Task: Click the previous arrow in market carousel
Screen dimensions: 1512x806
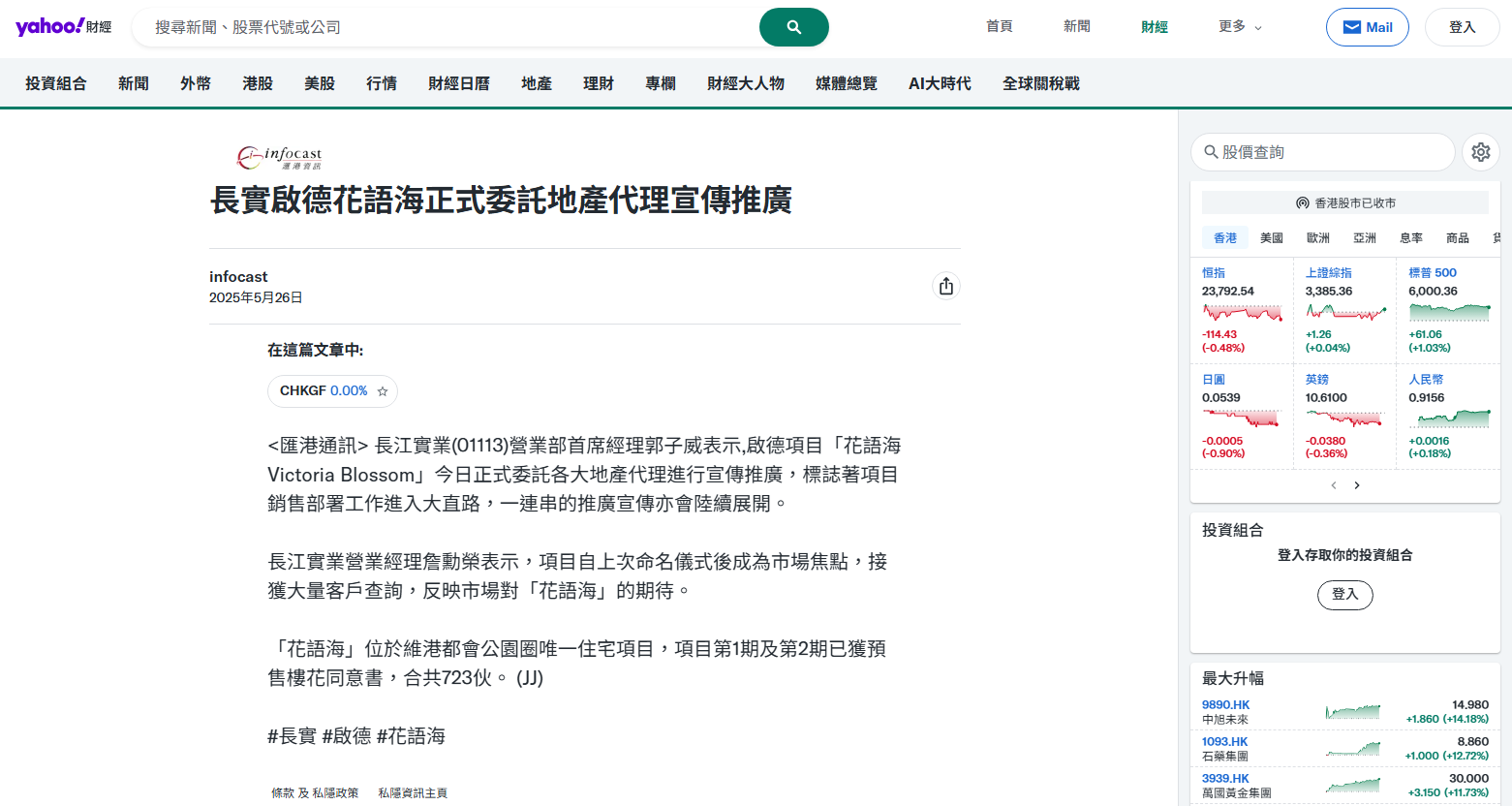Action: click(1334, 485)
